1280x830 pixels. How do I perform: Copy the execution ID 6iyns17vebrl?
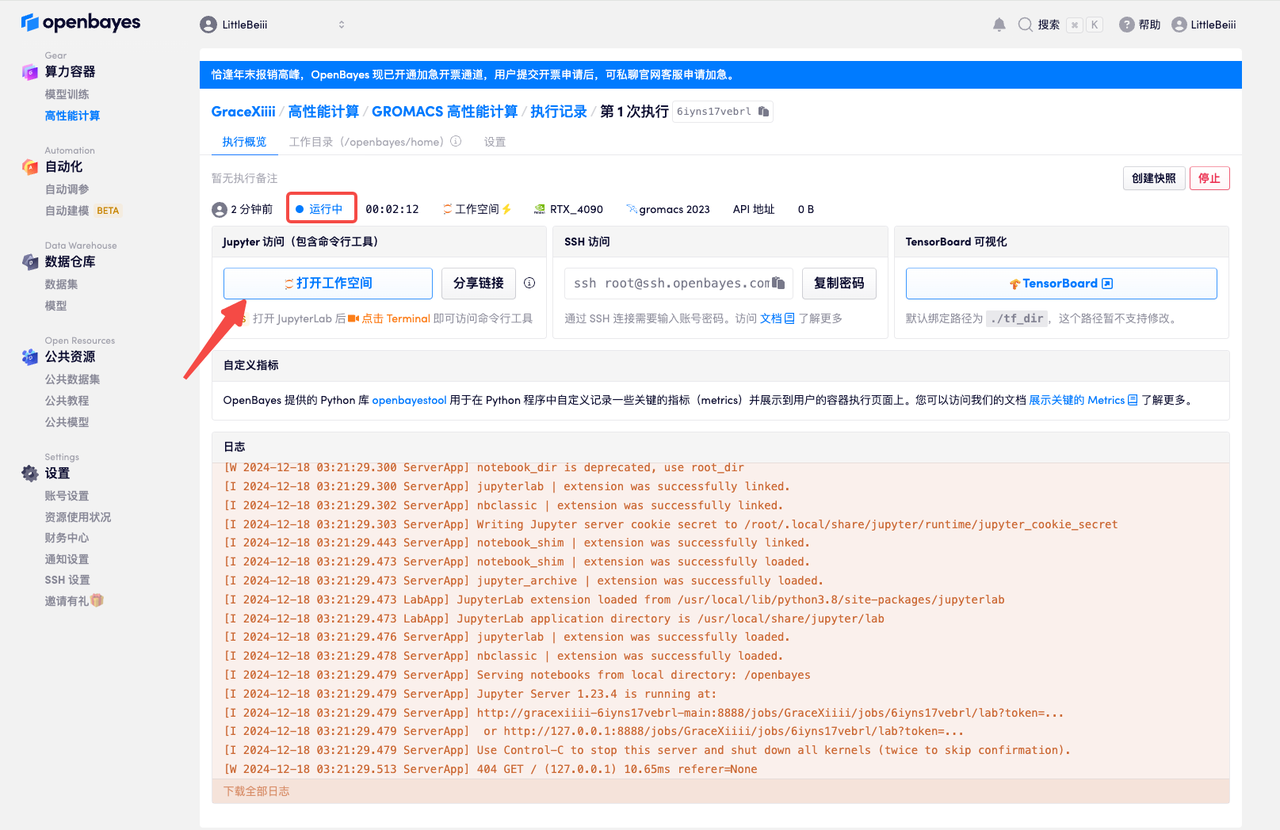764,112
